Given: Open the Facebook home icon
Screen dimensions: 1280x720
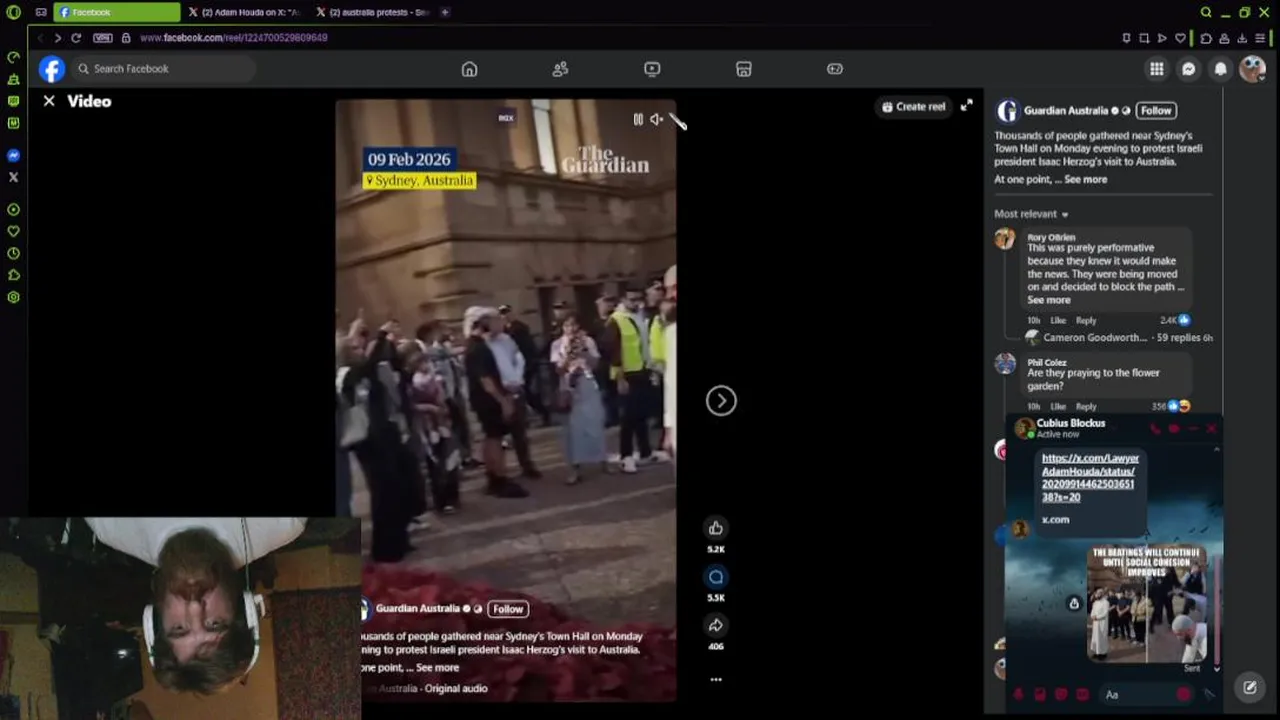Looking at the screenshot, I should 469,69.
